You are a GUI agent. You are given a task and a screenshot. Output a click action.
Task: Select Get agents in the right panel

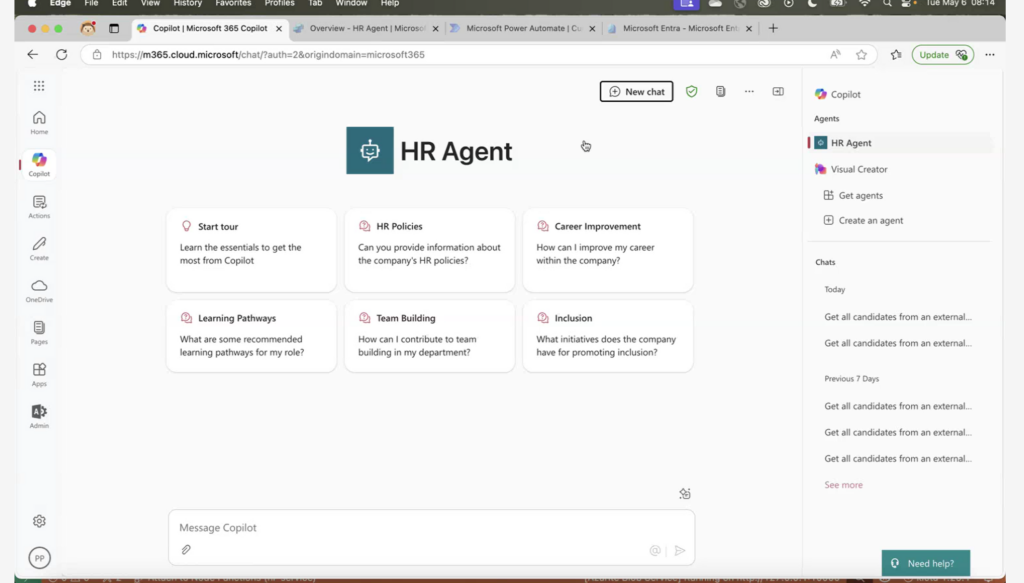coord(853,195)
